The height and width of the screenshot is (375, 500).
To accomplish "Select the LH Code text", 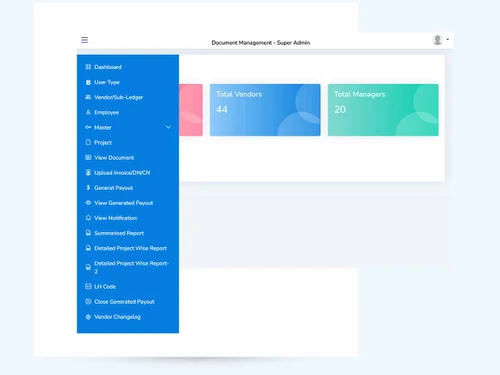I will 105,286.
